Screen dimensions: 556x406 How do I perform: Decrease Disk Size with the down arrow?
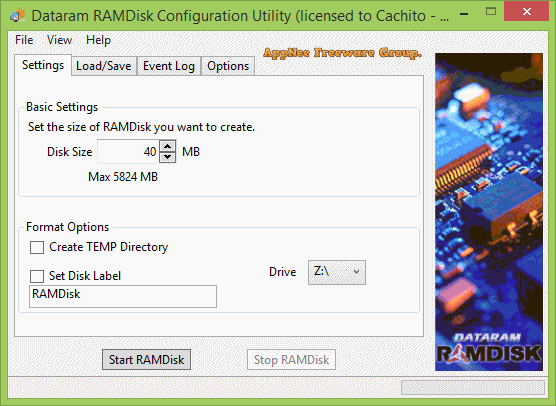coord(167,157)
